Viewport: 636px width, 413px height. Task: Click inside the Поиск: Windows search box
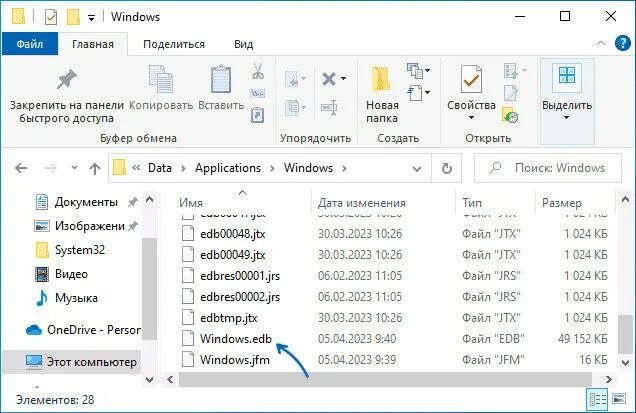point(548,168)
